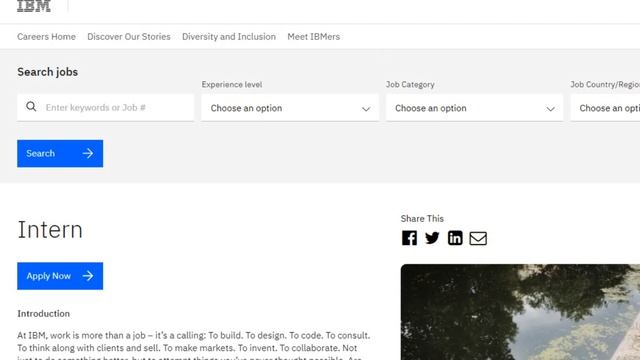The width and height of the screenshot is (640, 360).
Task: Open the Job Country/Region dropdown
Action: [x=605, y=108]
